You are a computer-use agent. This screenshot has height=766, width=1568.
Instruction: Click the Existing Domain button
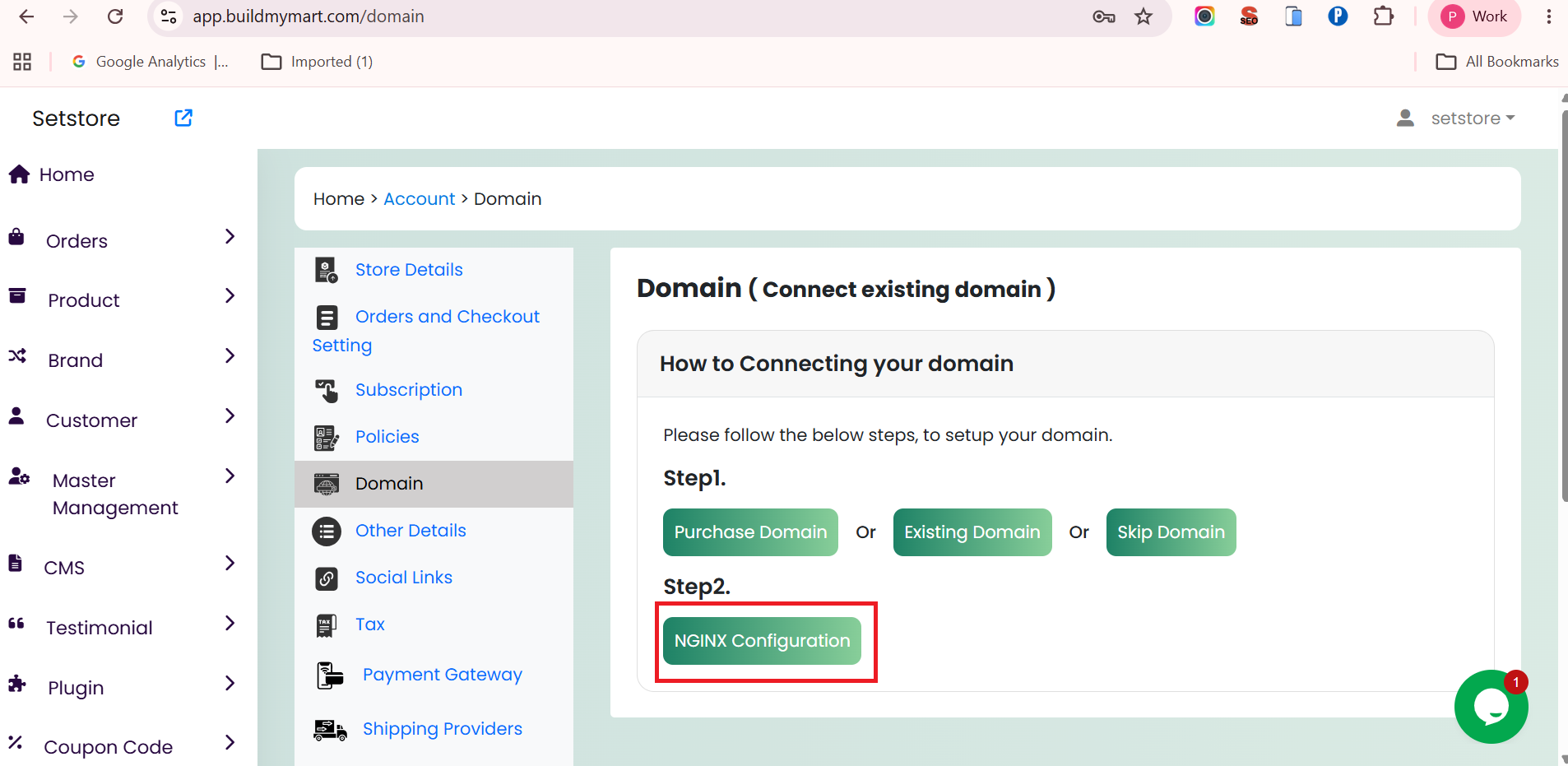972,532
